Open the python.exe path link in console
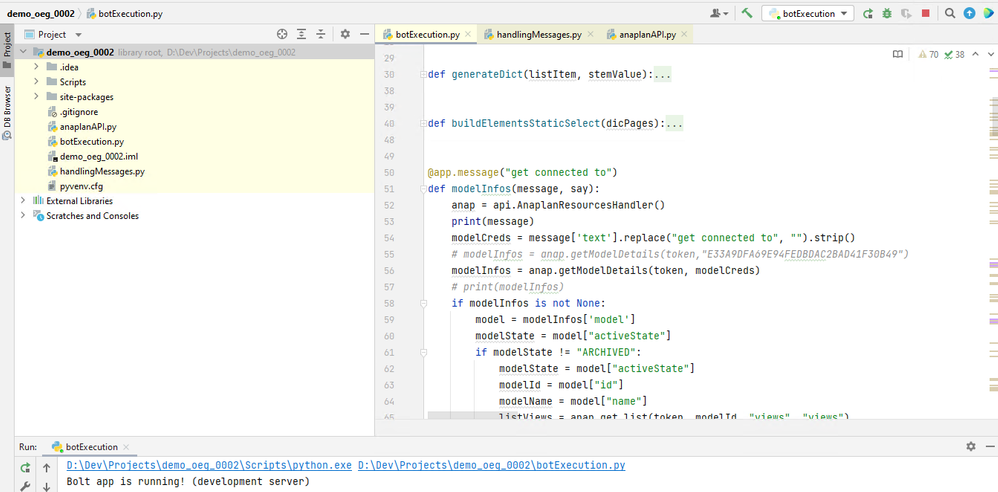This screenshot has width=998, height=492. (x=209, y=465)
